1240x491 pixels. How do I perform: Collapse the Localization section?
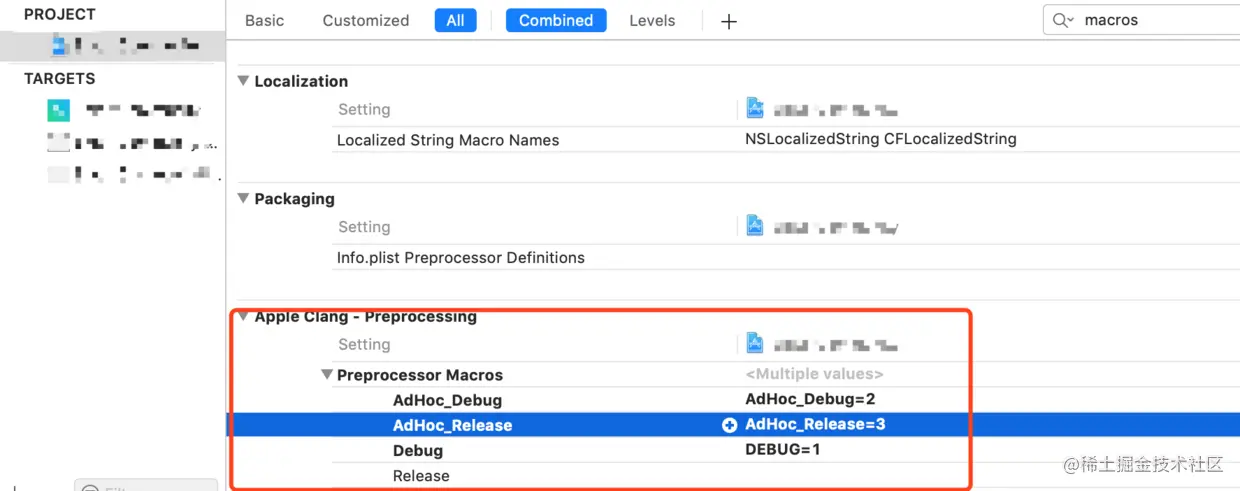[x=243, y=81]
